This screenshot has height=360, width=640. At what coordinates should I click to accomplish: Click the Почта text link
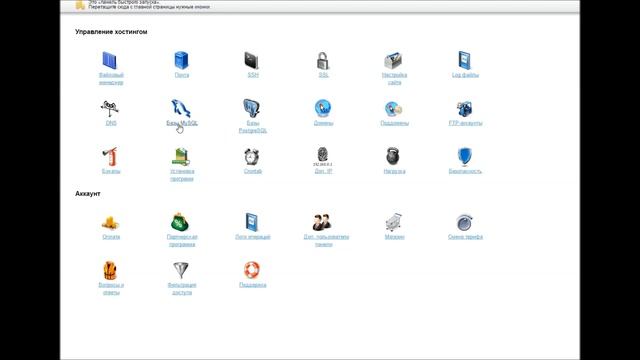182,75
